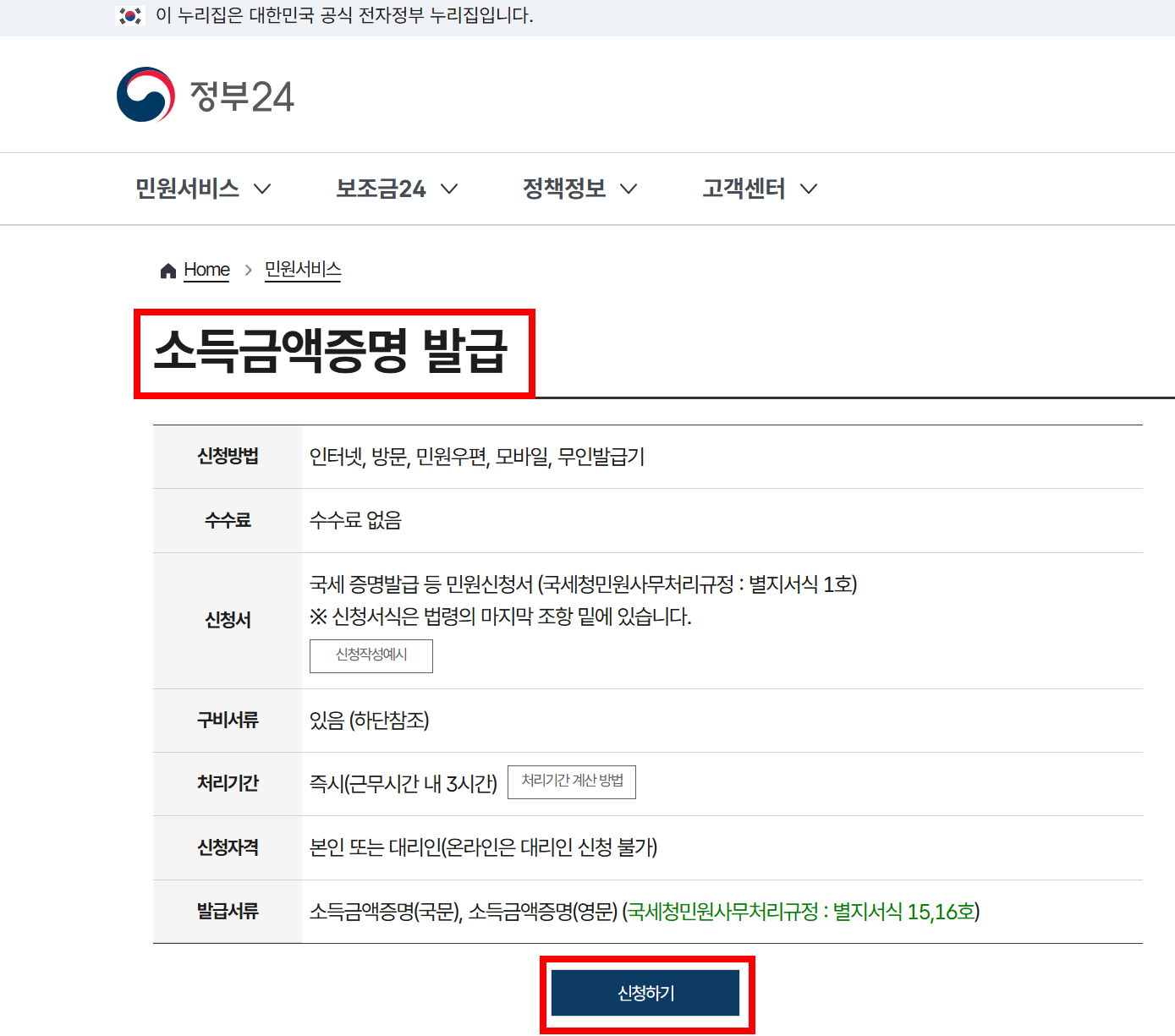Click the Korean flag icon in top banner

[130, 15]
